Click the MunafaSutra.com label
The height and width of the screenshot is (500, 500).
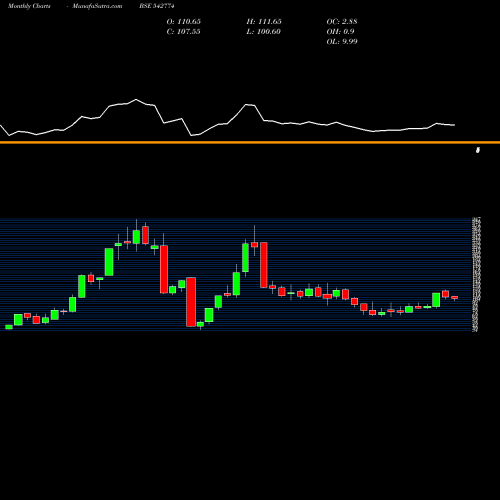pos(97,6)
